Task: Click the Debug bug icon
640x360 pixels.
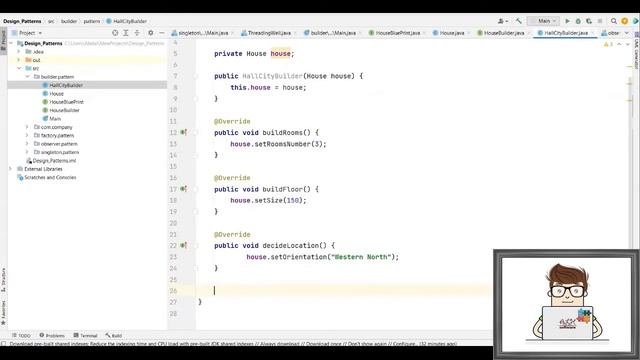Action: click(x=578, y=21)
